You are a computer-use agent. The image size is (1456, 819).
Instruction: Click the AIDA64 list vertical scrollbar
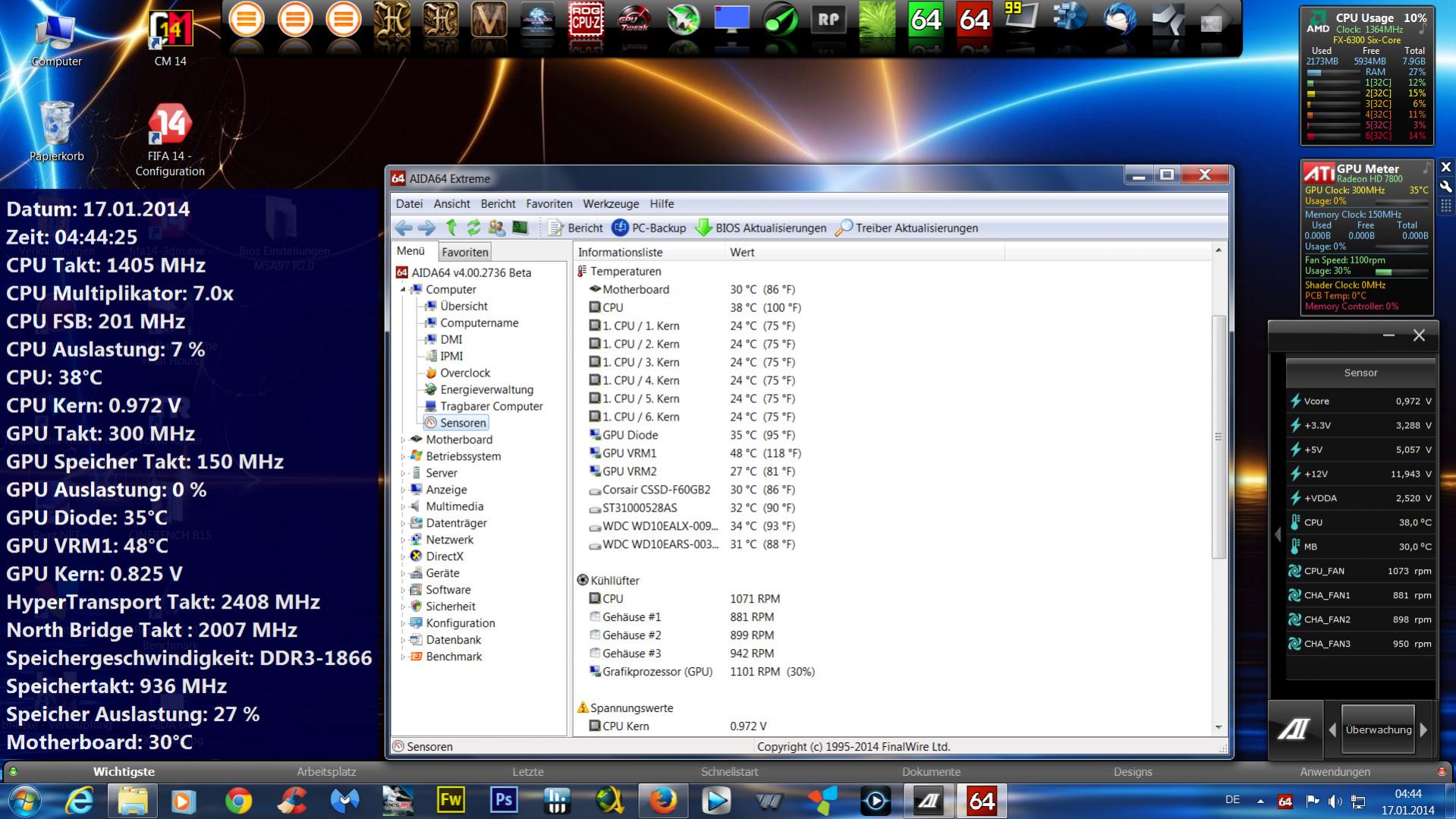[1219, 436]
